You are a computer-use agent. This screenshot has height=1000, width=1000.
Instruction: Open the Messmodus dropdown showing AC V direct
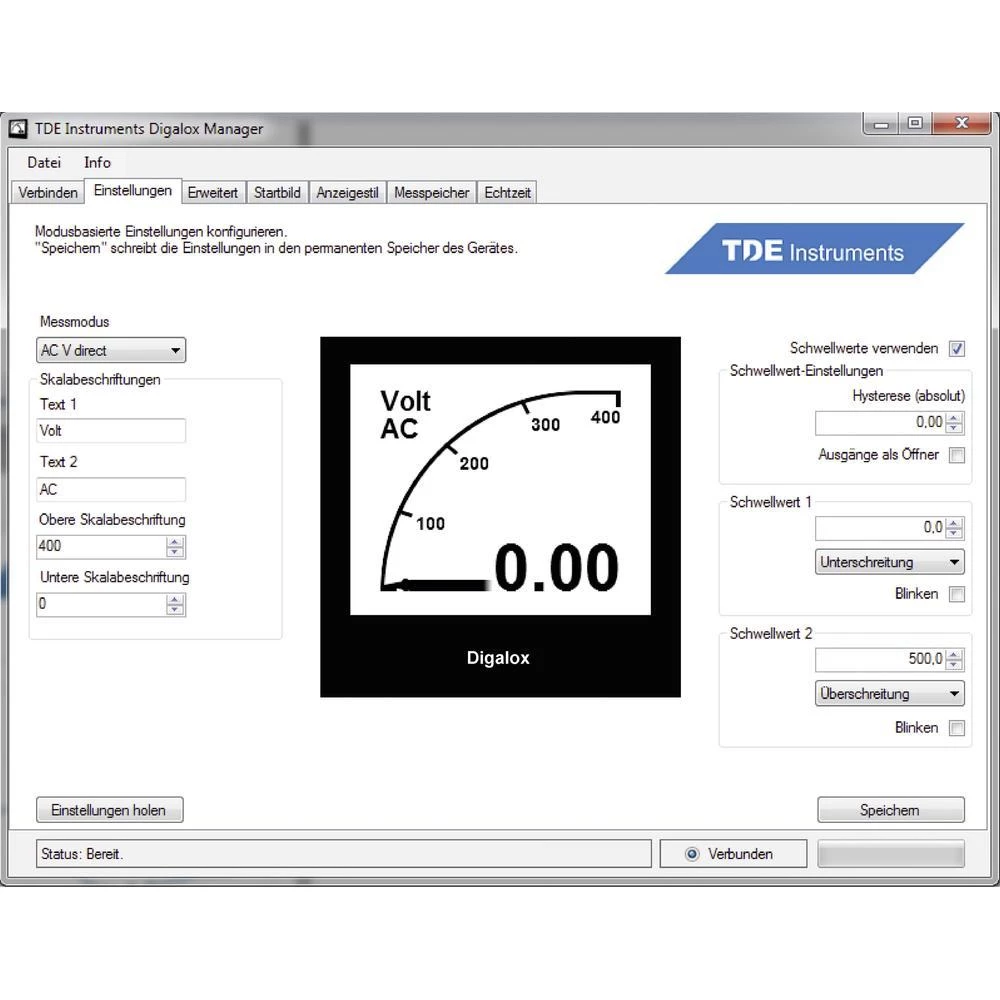click(111, 351)
